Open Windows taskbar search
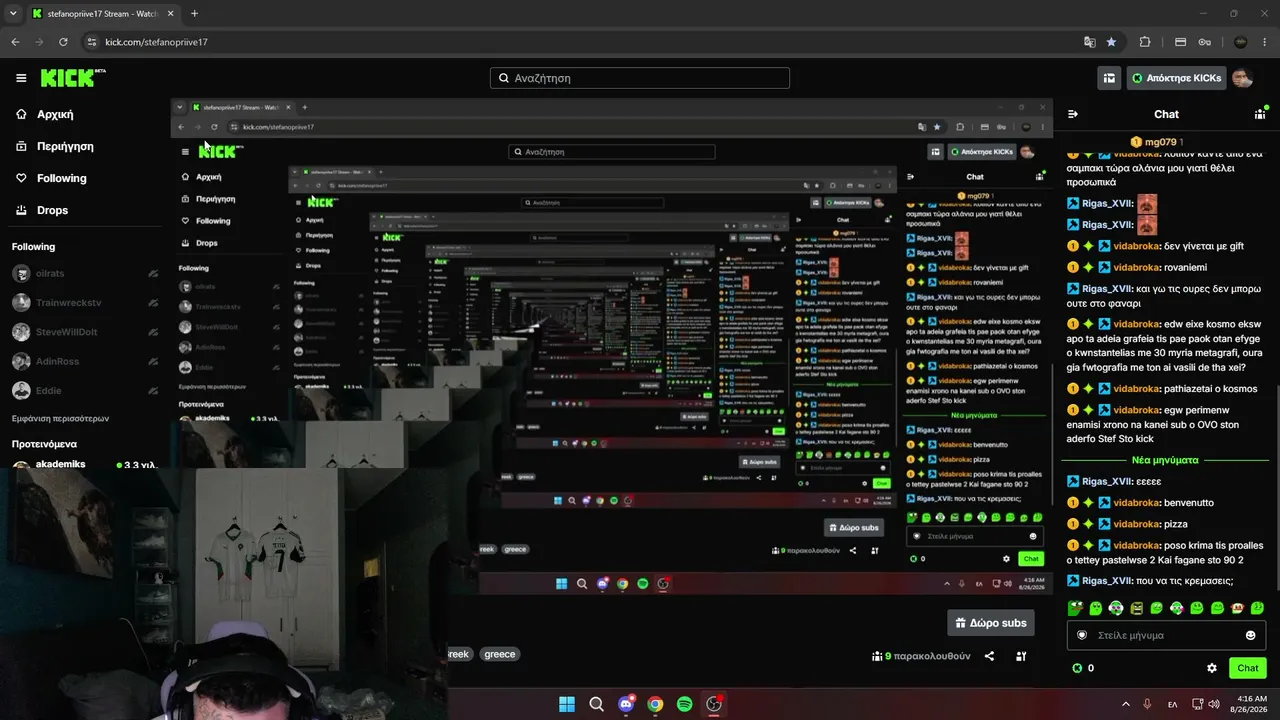 [597, 704]
